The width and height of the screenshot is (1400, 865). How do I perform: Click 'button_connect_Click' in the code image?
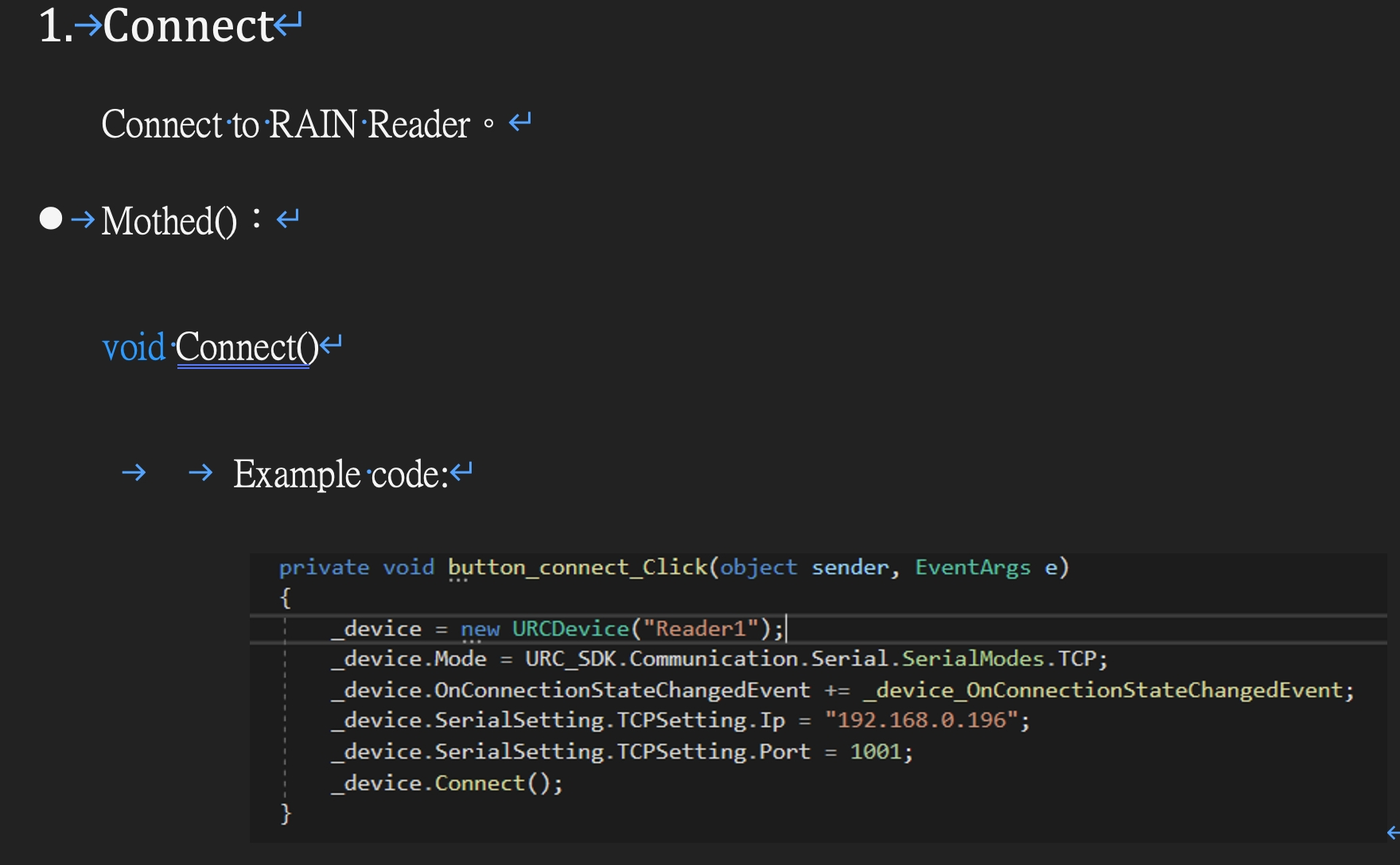577,568
